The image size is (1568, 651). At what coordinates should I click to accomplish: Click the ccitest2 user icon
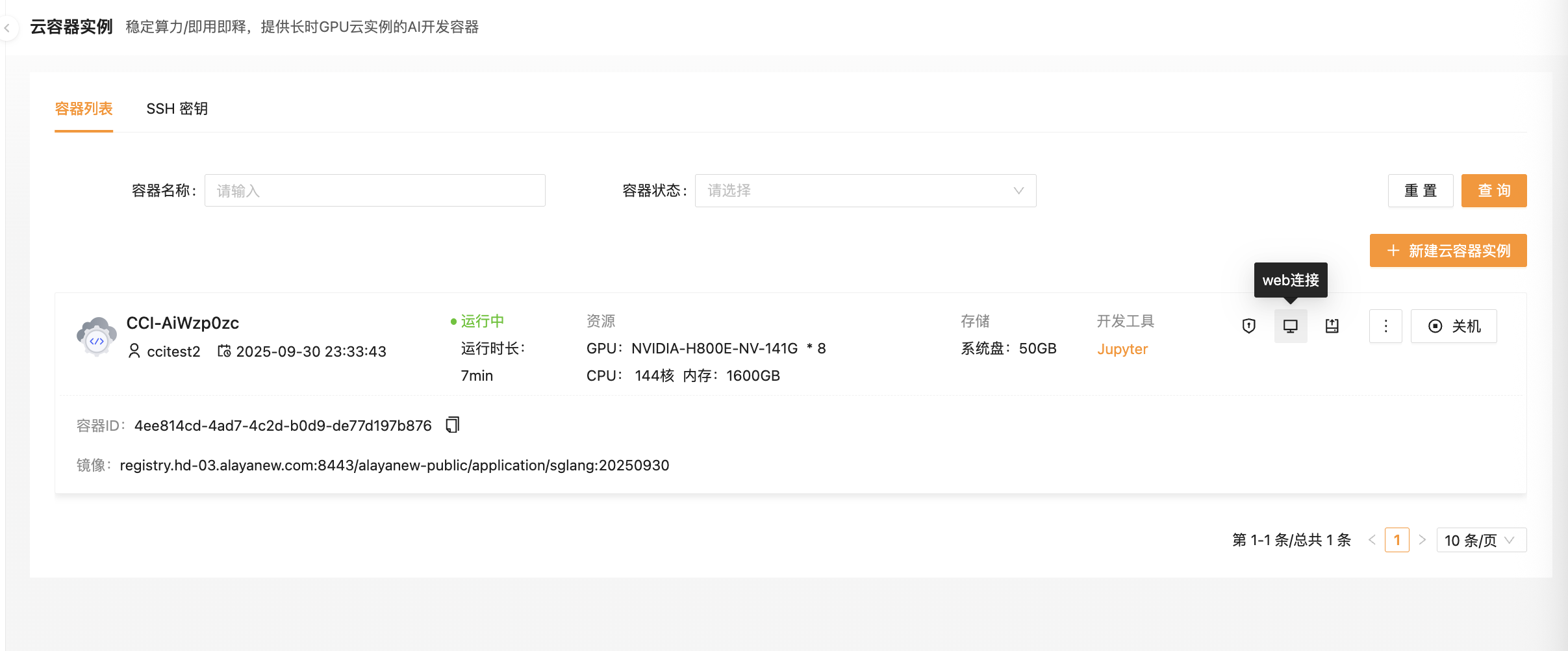[134, 351]
